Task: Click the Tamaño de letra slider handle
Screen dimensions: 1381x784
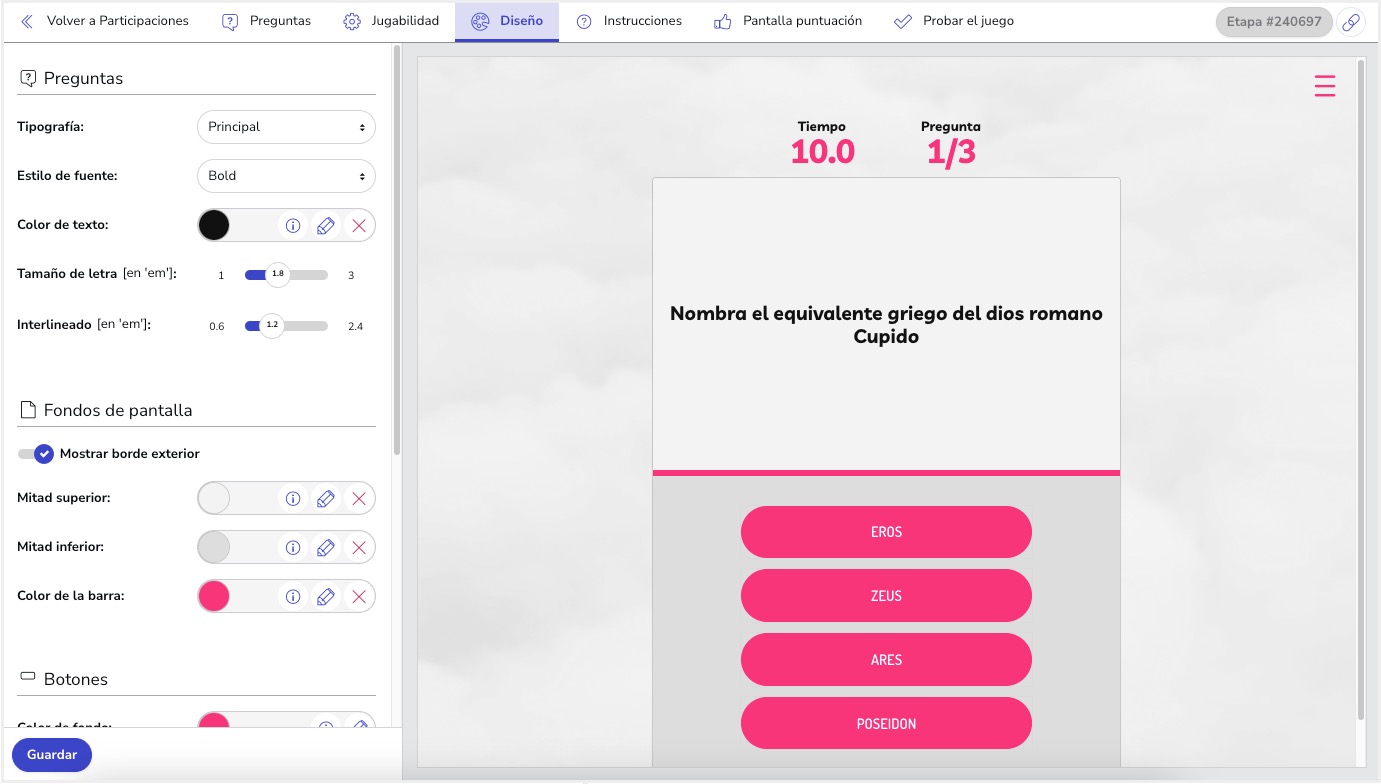Action: [x=278, y=274]
